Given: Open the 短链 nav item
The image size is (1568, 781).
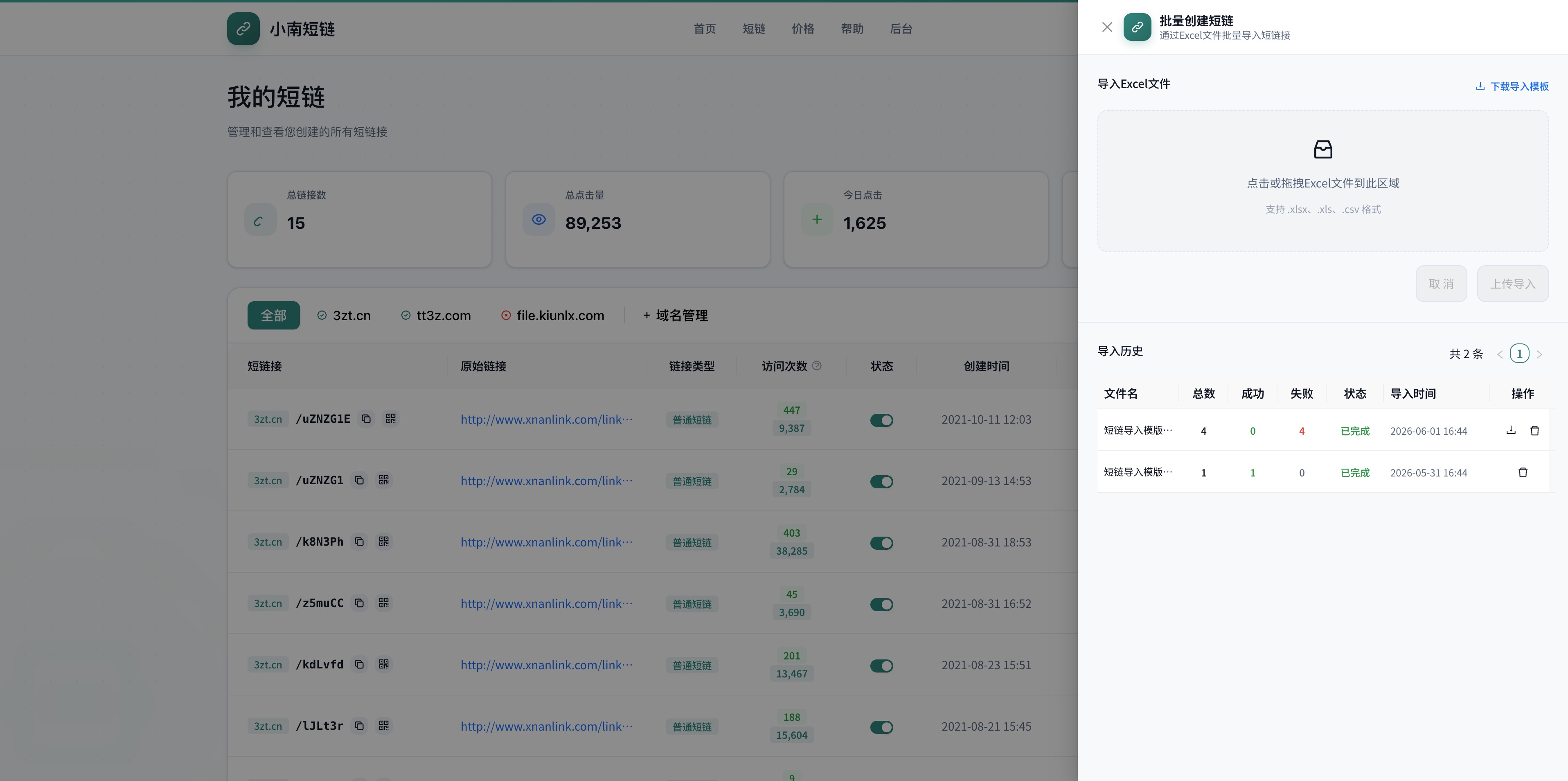Looking at the screenshot, I should [754, 29].
